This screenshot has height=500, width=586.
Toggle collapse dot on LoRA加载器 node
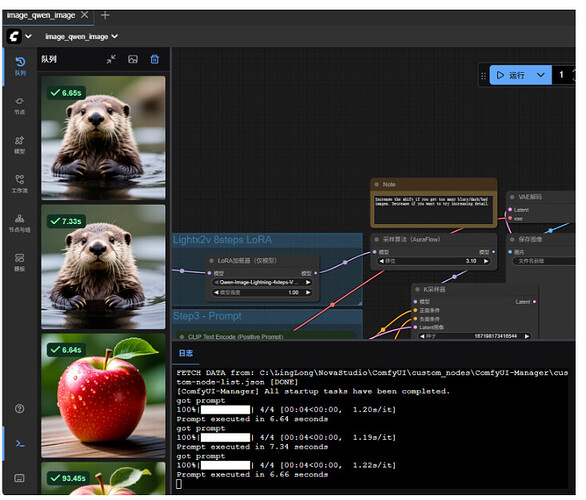click(x=212, y=261)
